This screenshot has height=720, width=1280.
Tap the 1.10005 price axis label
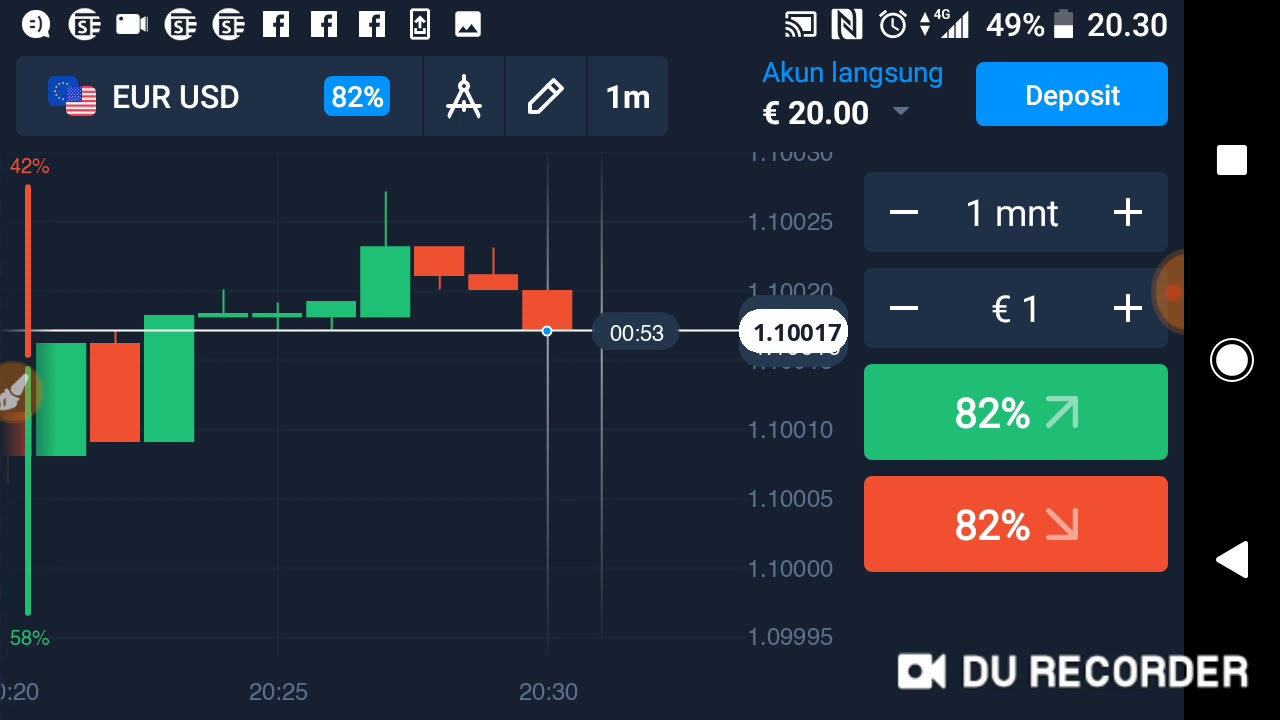click(790, 498)
